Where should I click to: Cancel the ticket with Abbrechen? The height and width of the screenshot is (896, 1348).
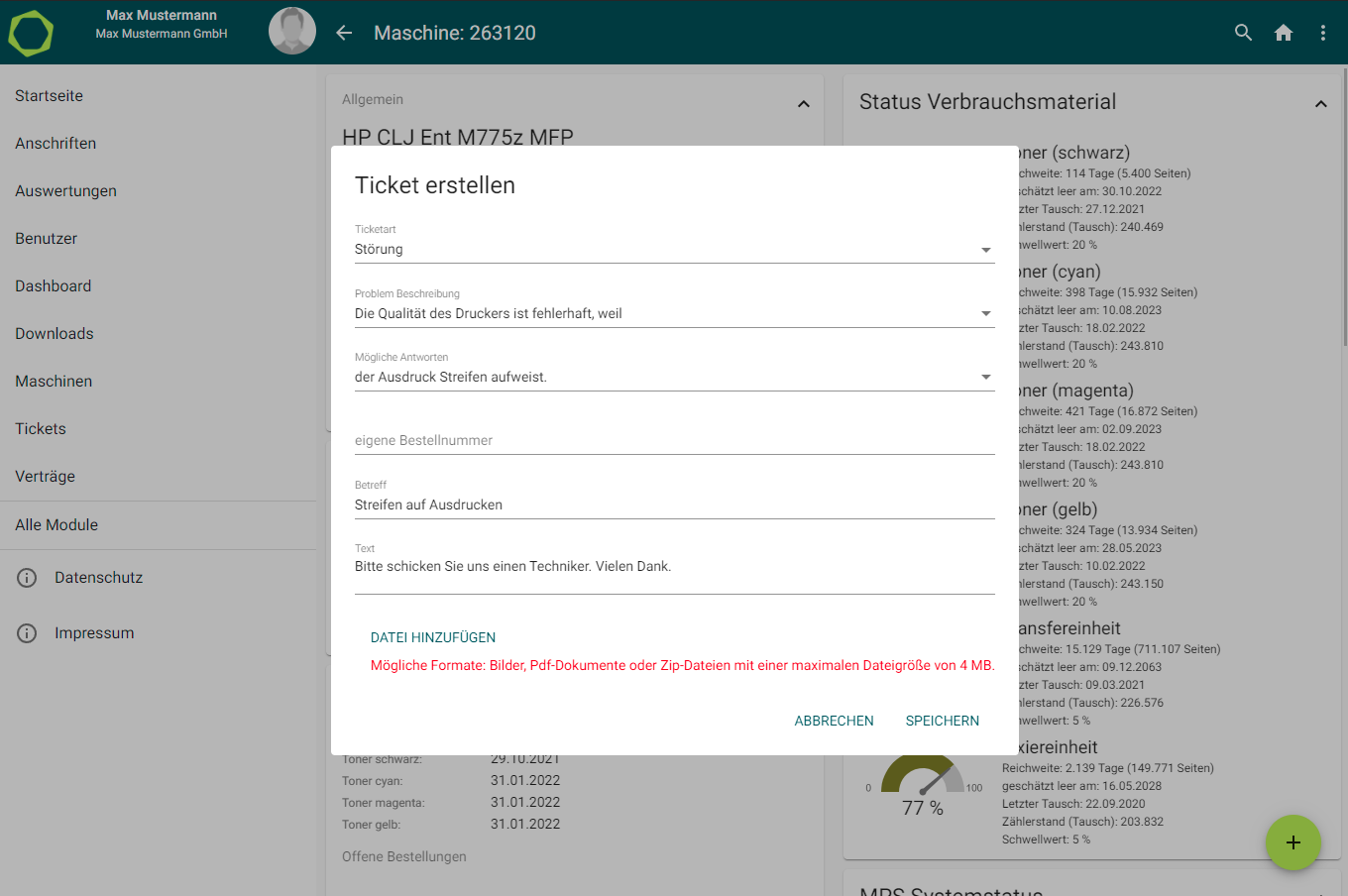[834, 721]
